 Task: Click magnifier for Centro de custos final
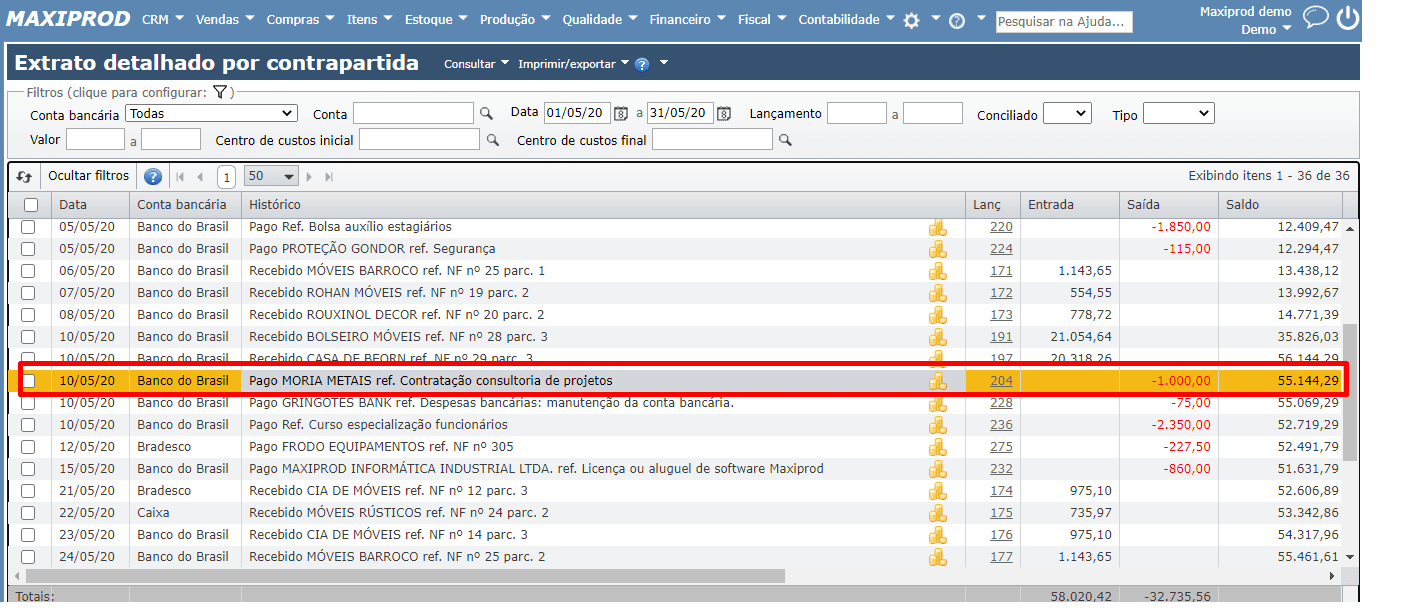click(785, 140)
